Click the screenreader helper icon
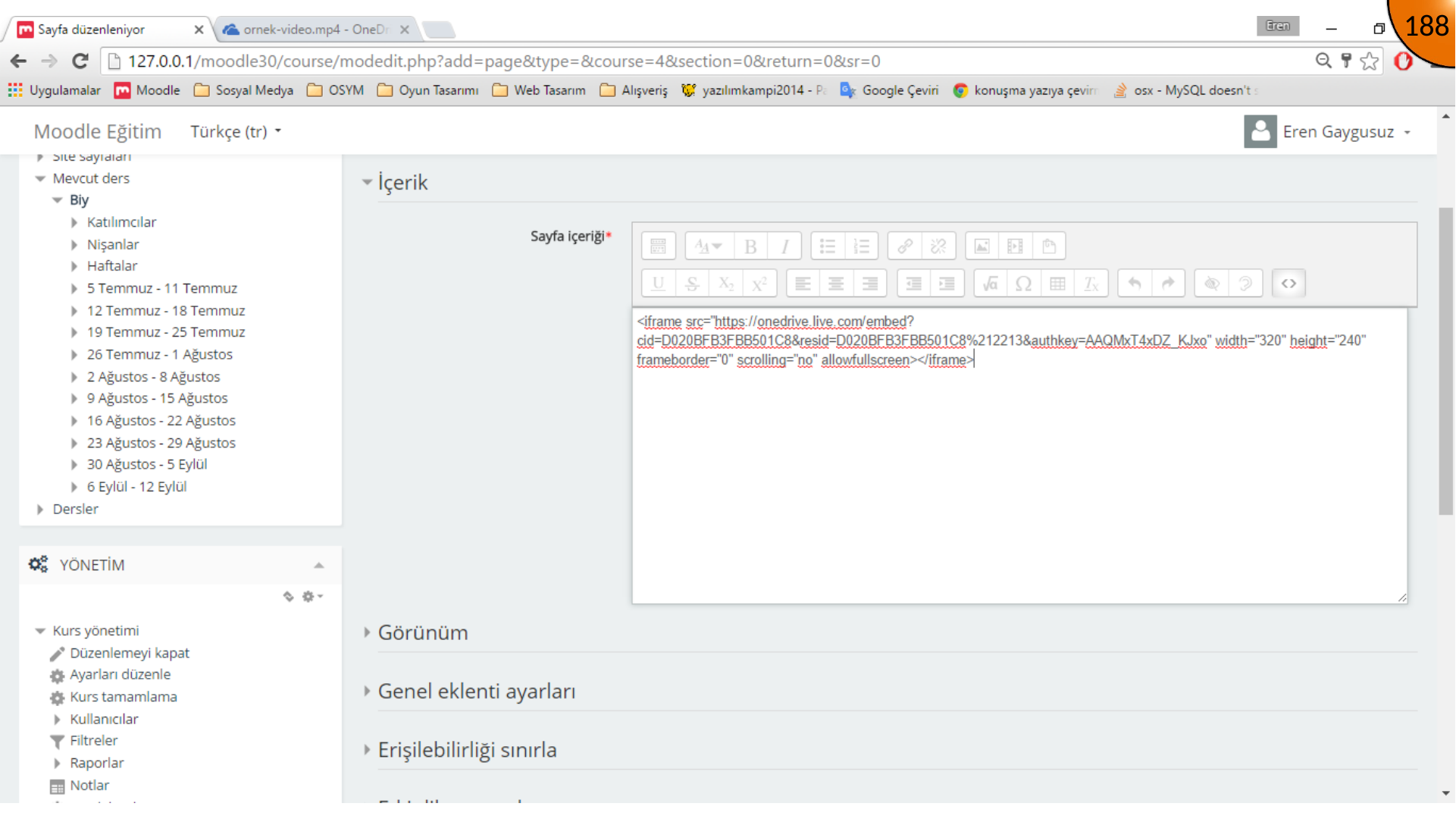 (x=1245, y=284)
